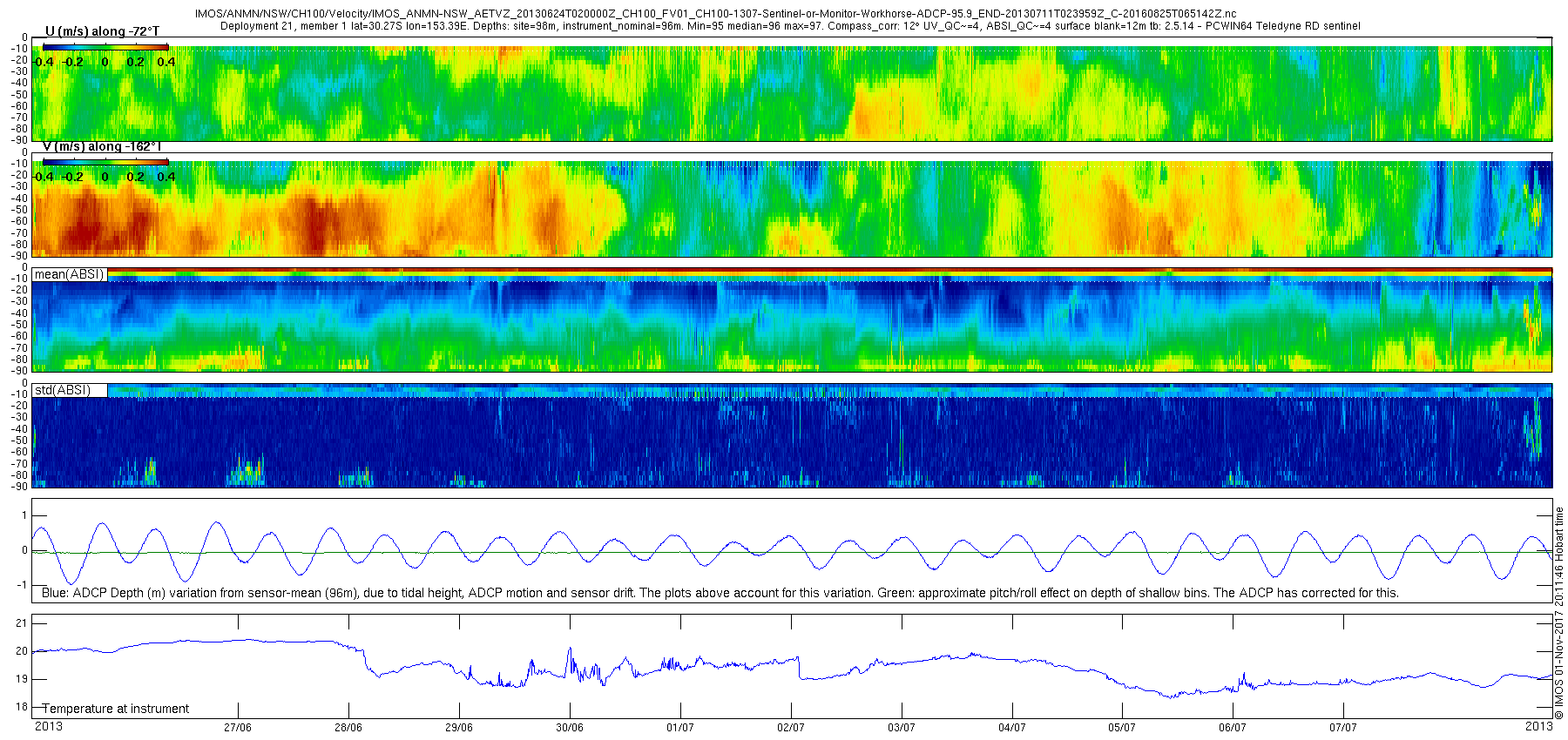Click the '02/07' date tick label
This screenshot has width=1568, height=740.
pyautogui.click(x=791, y=728)
